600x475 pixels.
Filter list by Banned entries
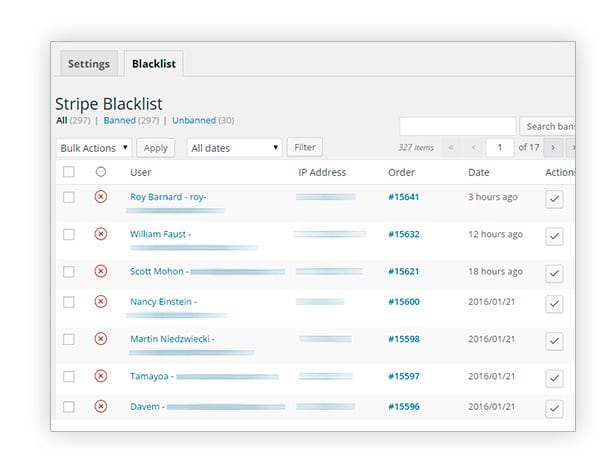coord(120,120)
